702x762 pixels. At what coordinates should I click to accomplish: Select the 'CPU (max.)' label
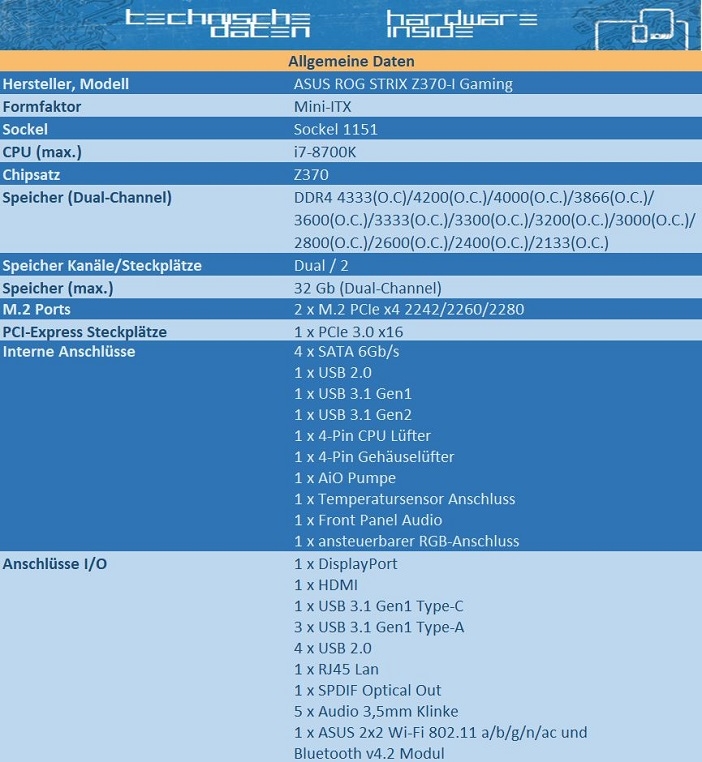pos(42,152)
